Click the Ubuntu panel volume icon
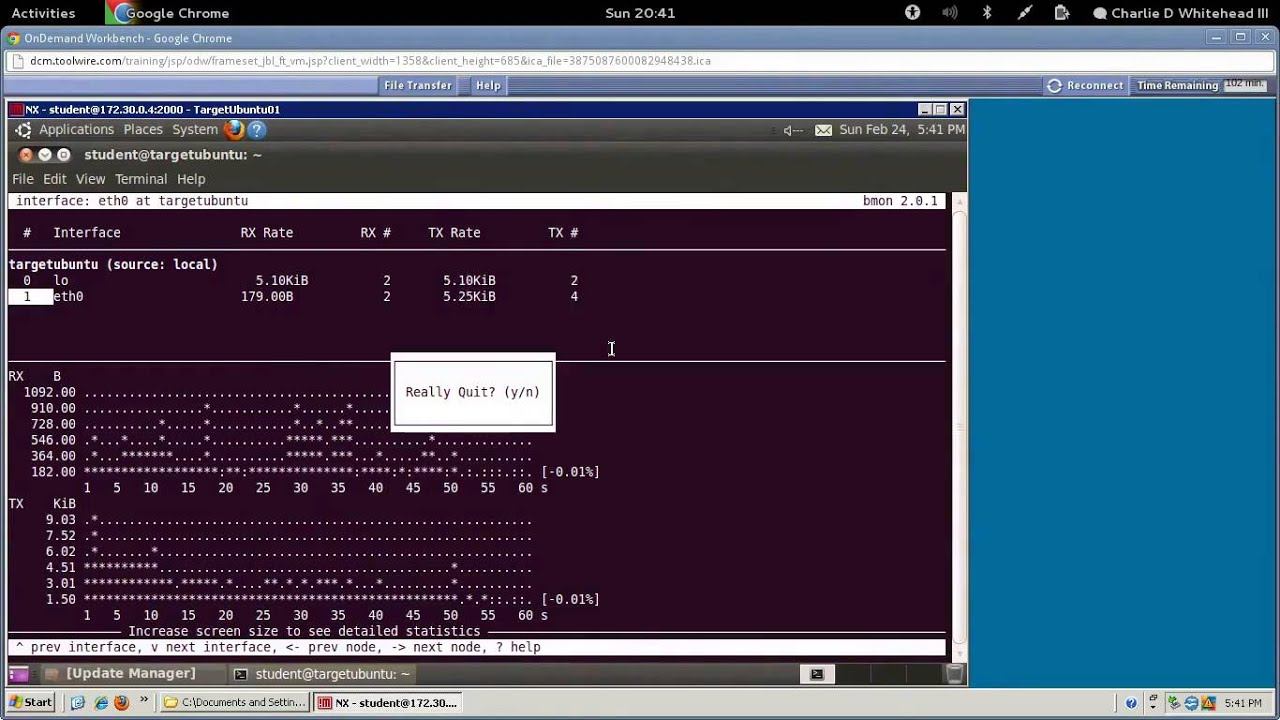This screenshot has width=1280, height=720. coord(792,130)
